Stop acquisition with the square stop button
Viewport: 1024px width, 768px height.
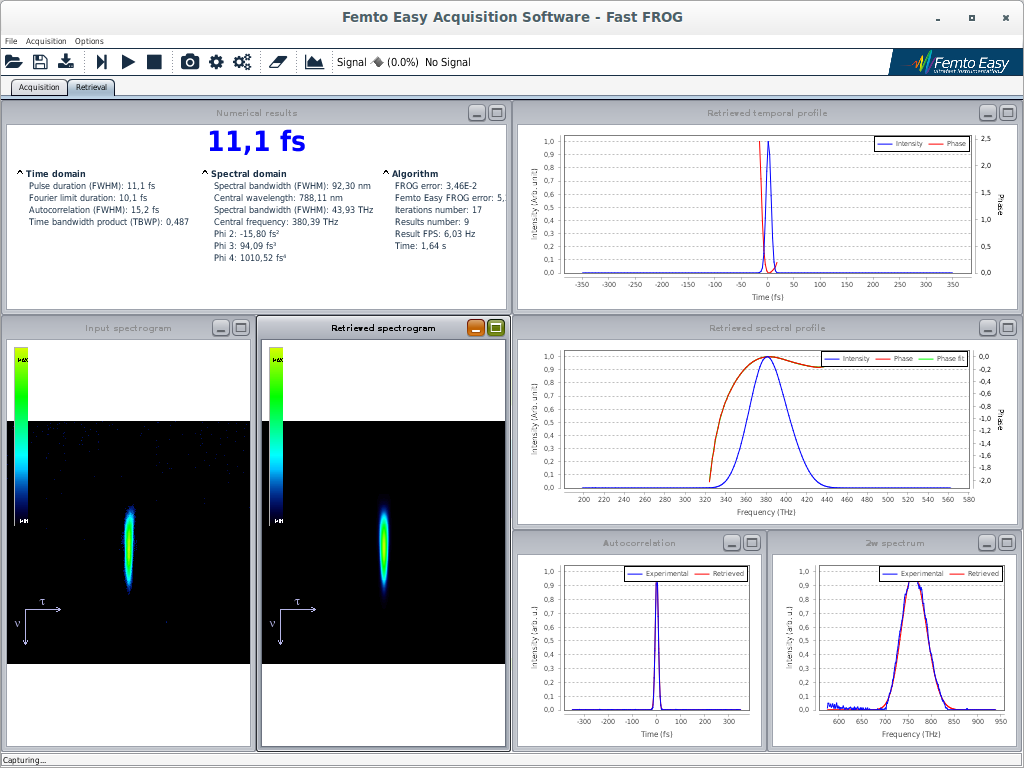coord(154,62)
